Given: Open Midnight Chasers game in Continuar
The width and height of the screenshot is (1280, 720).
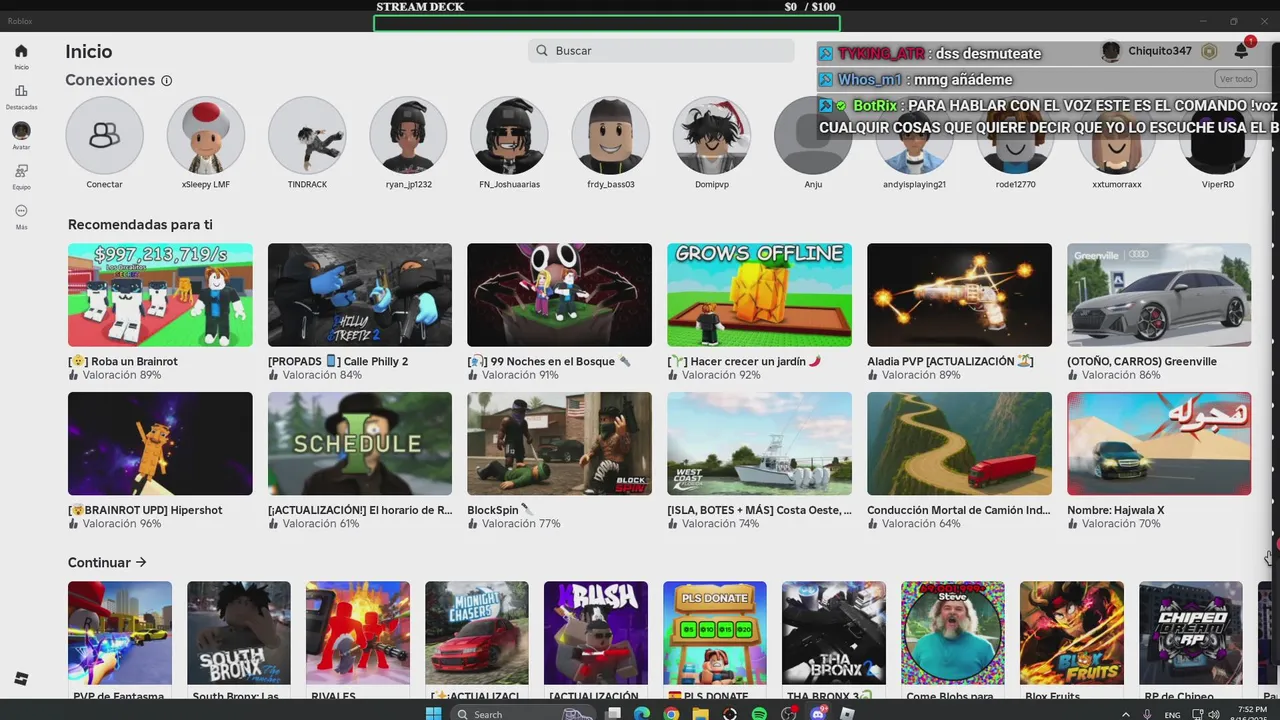Looking at the screenshot, I should [x=477, y=633].
